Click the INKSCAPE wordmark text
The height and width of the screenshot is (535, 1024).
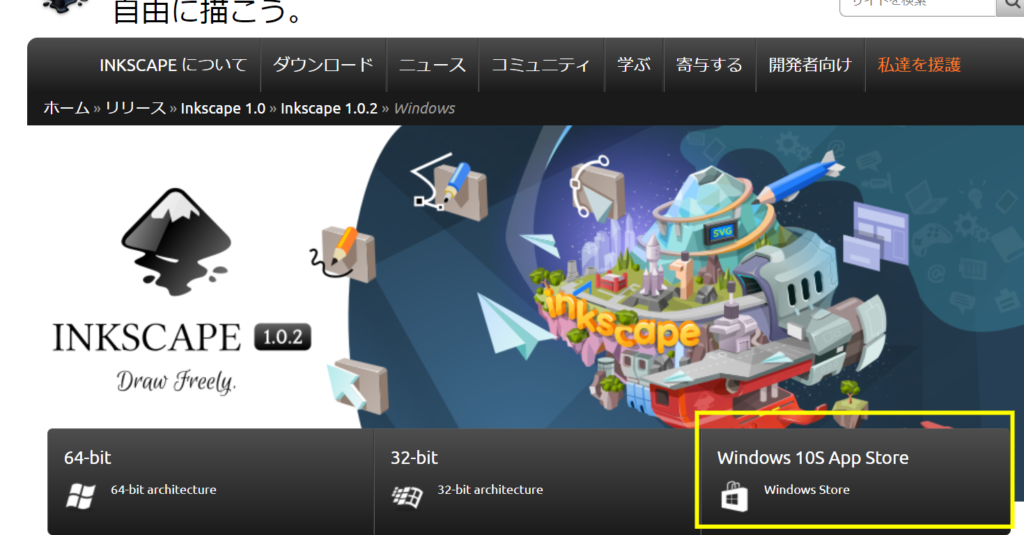(147, 337)
